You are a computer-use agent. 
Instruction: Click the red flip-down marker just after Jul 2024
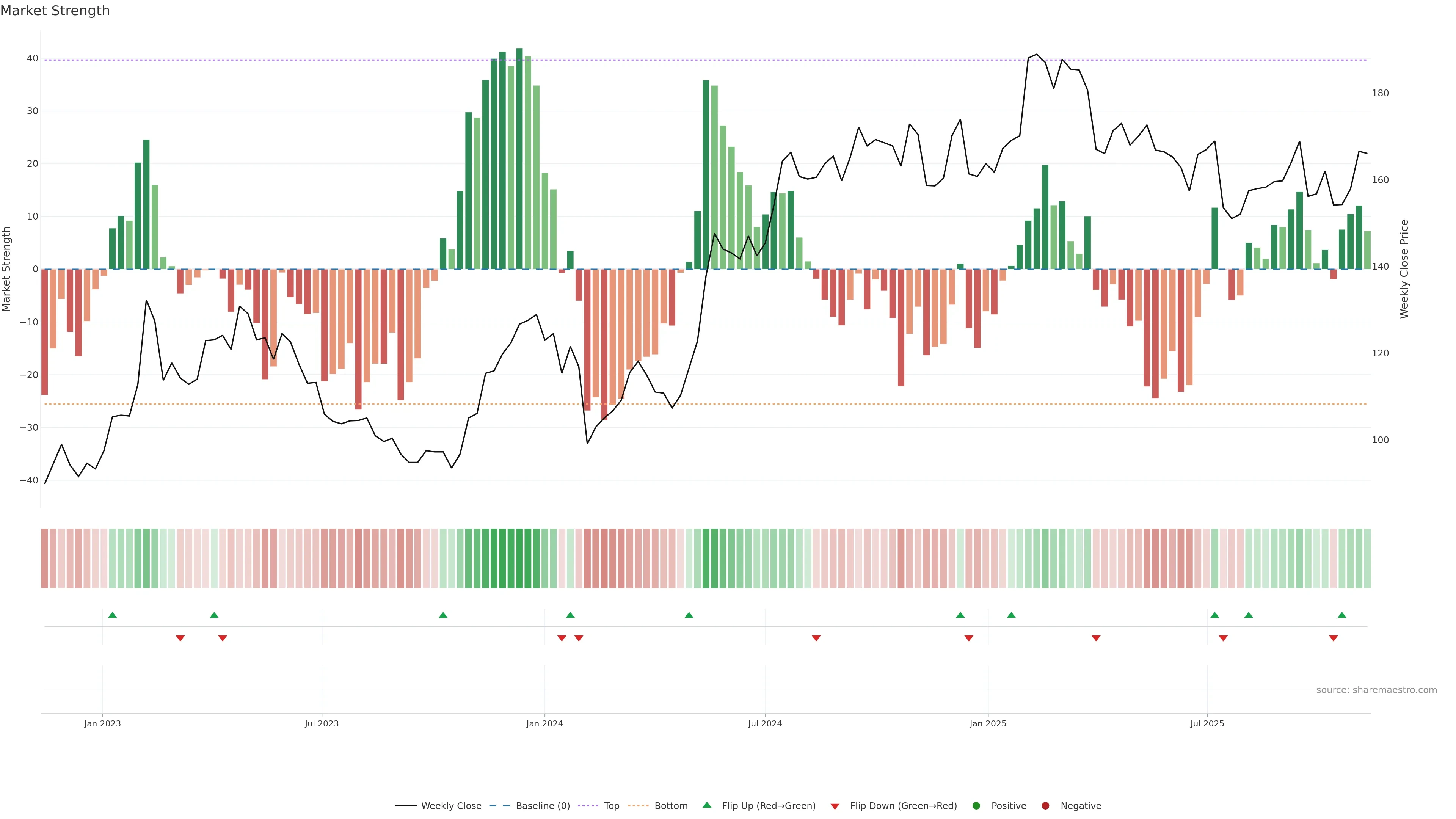click(816, 638)
